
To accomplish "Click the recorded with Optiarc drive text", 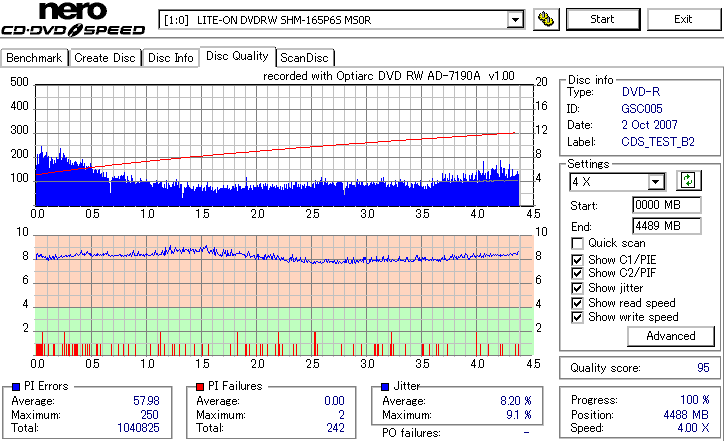I will (x=389, y=76).
